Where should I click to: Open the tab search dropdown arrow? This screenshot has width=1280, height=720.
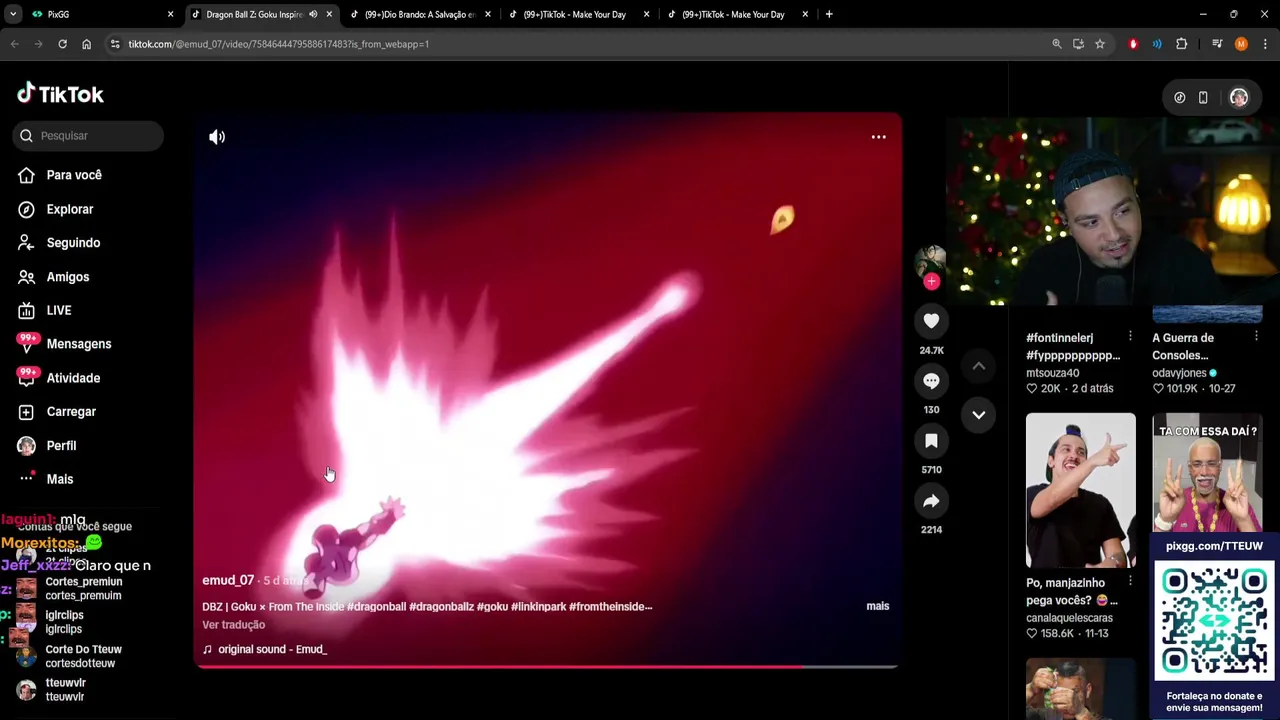click(12, 14)
